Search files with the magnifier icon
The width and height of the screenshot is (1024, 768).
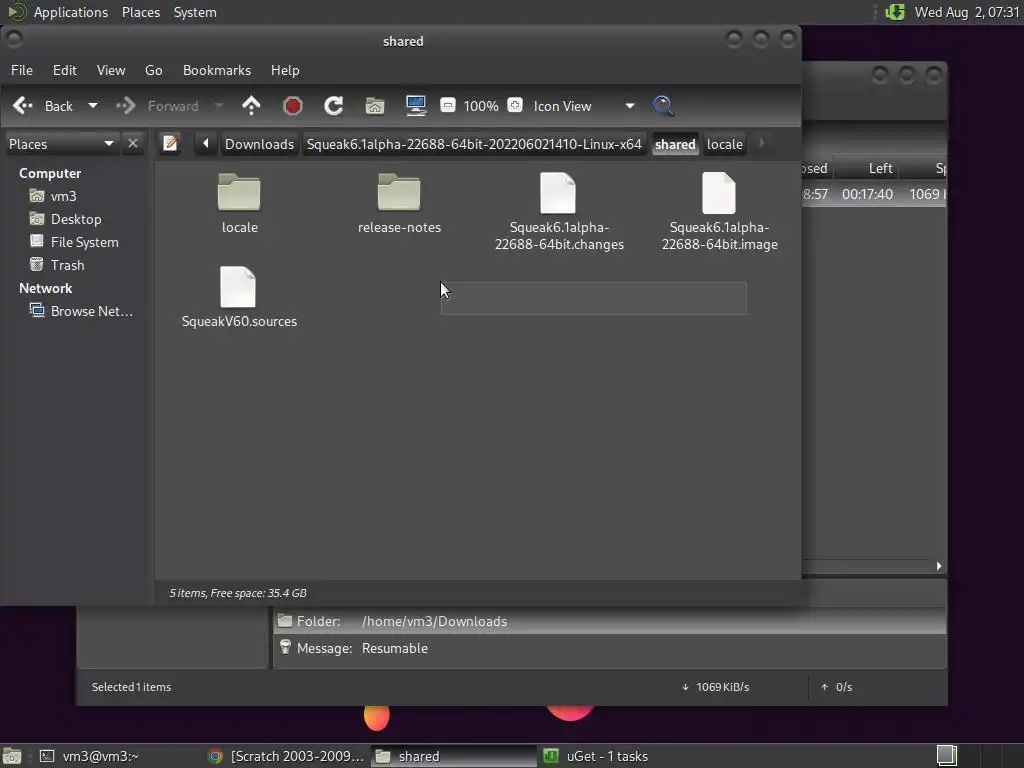664,106
